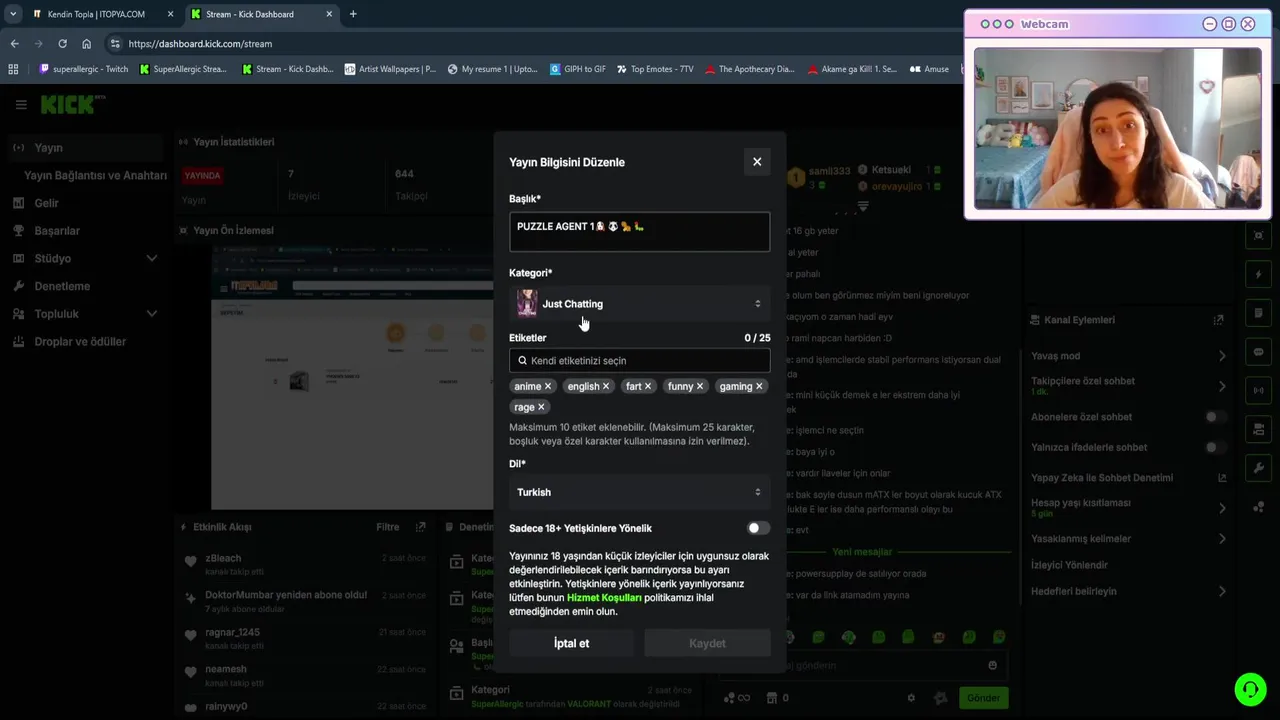Open Top Emotes - 7TV bookmark

[x=655, y=69]
